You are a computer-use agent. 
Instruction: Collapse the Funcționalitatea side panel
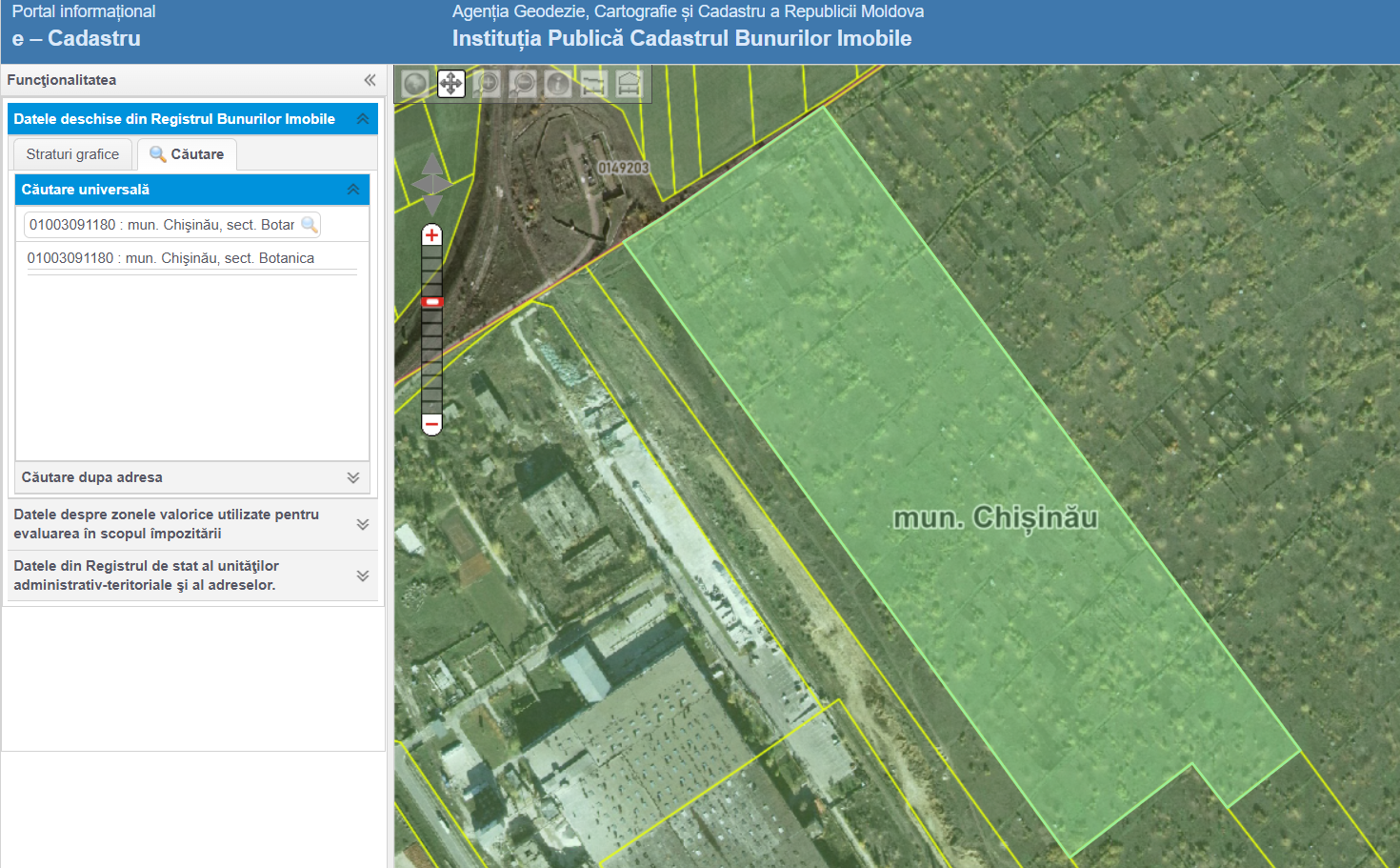[370, 80]
